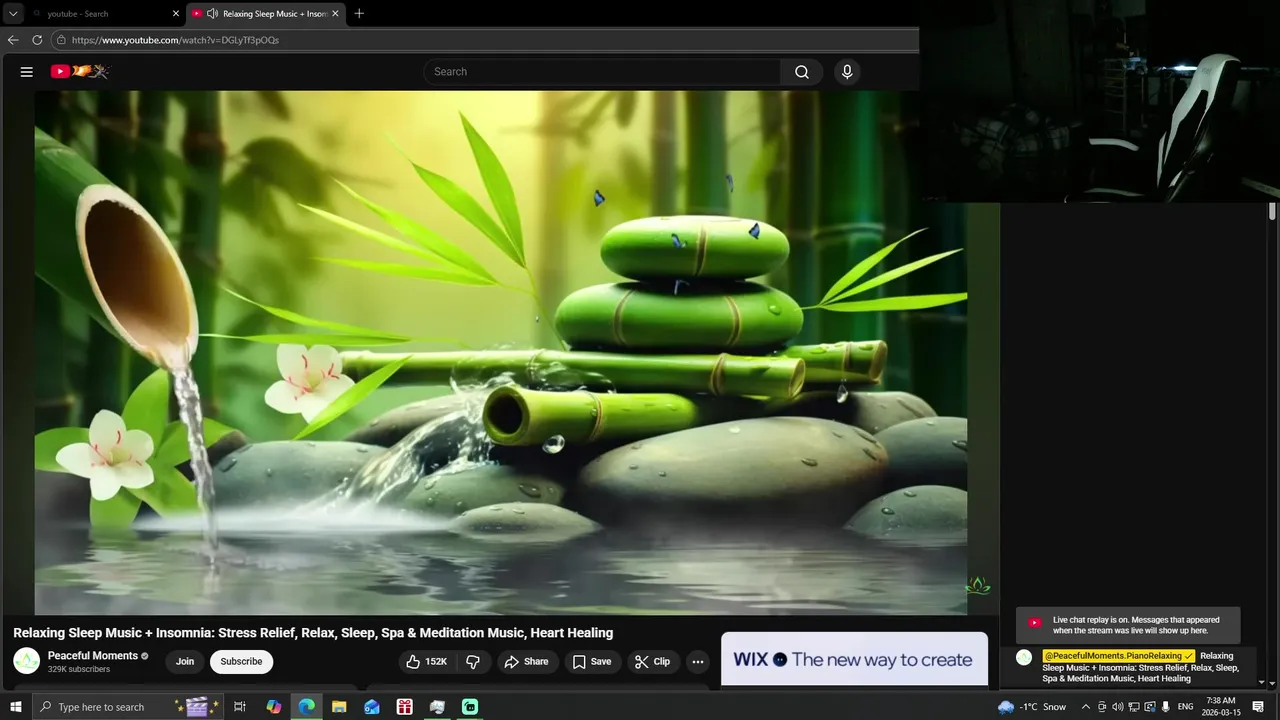Show hidden system tray icons
The image size is (1280, 720).
[1086, 707]
